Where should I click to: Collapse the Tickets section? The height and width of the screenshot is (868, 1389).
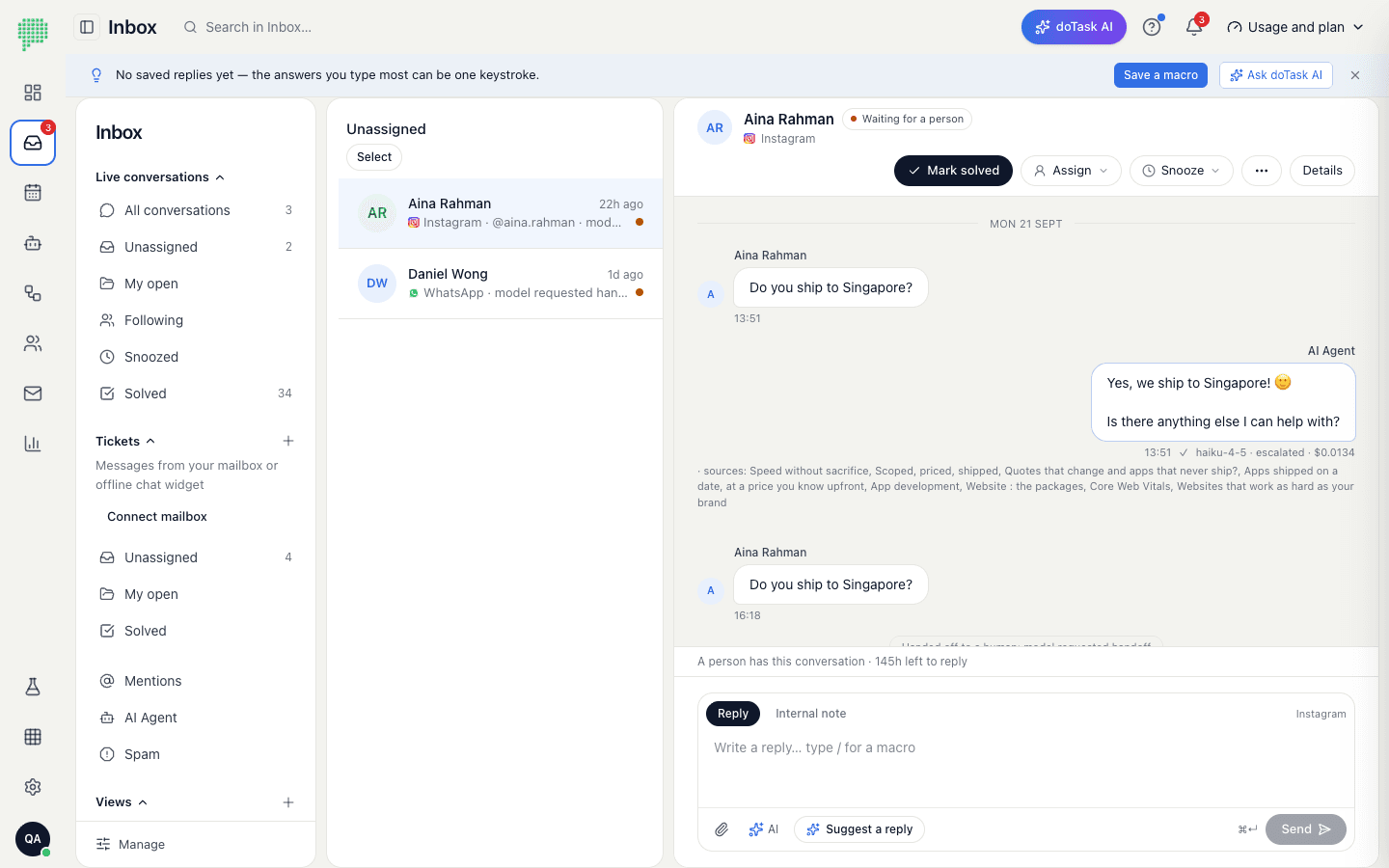click(x=125, y=442)
